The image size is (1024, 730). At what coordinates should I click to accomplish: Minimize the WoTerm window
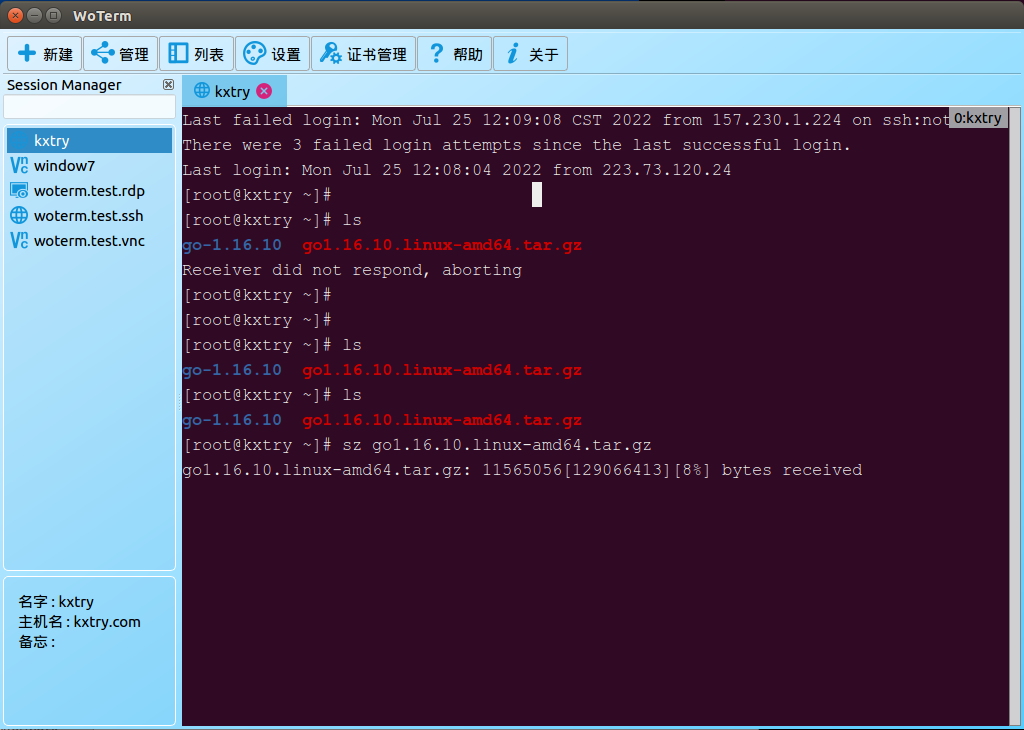click(x=35, y=14)
